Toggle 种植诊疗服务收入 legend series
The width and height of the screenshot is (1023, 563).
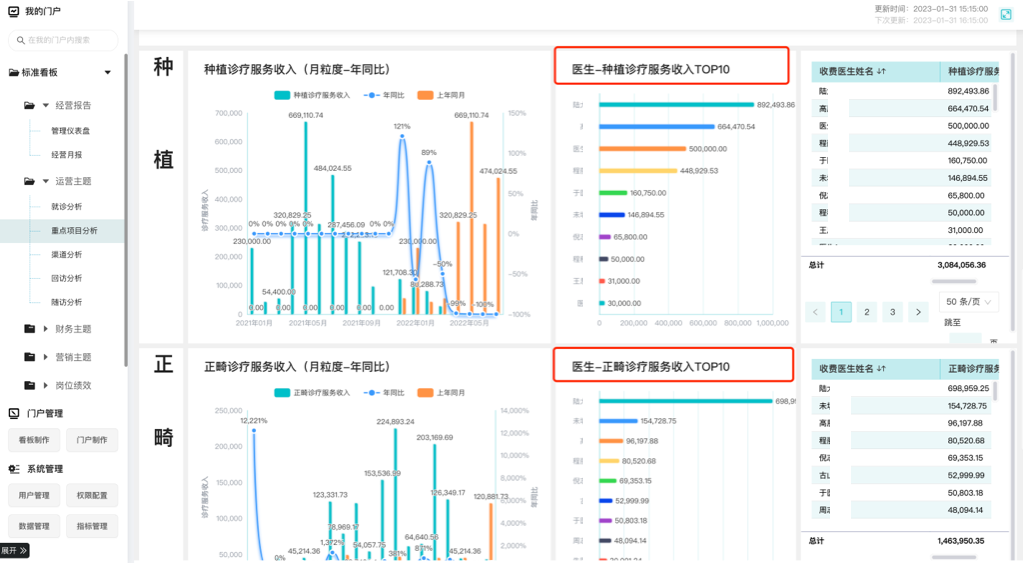312,95
